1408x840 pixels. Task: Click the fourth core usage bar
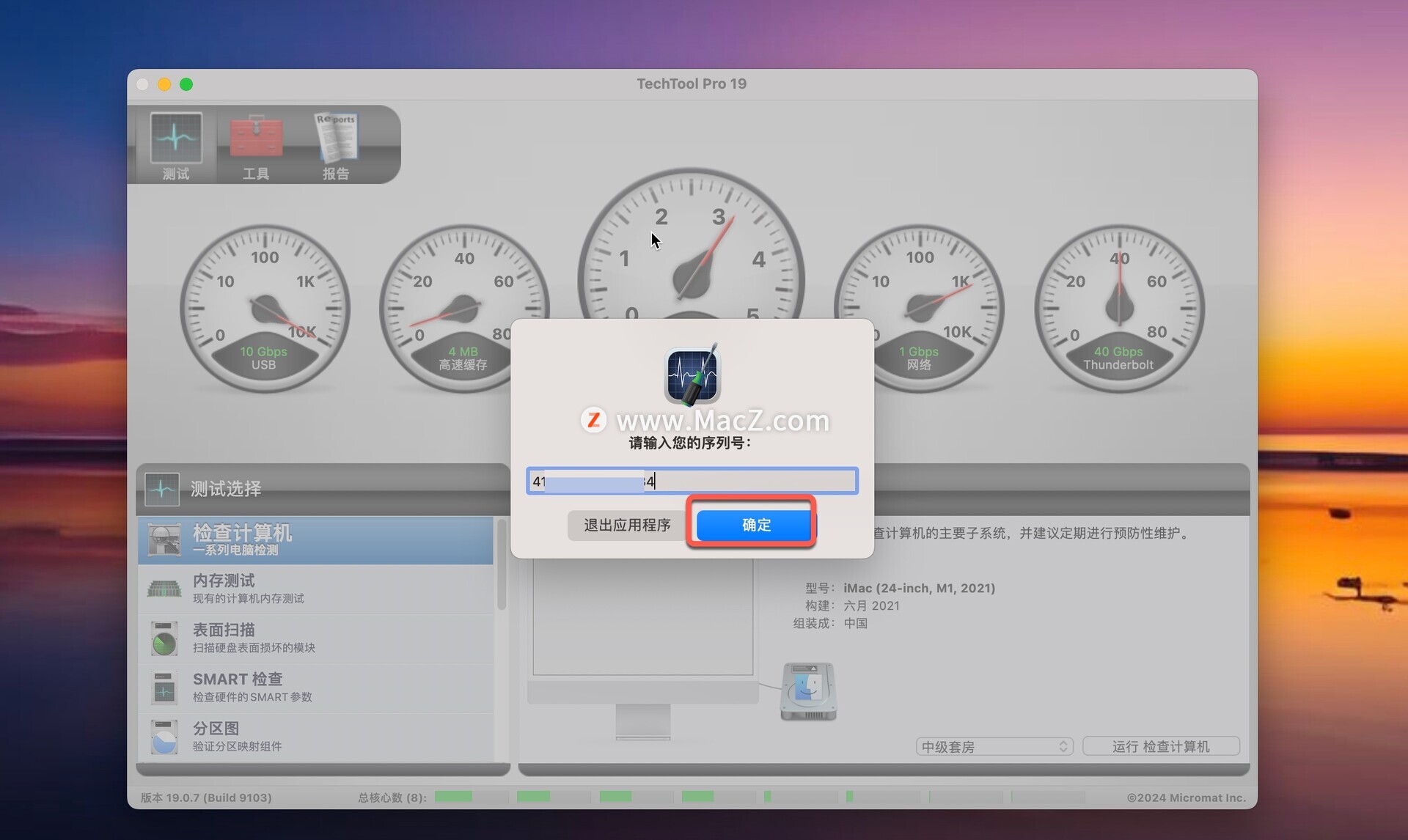(x=717, y=797)
